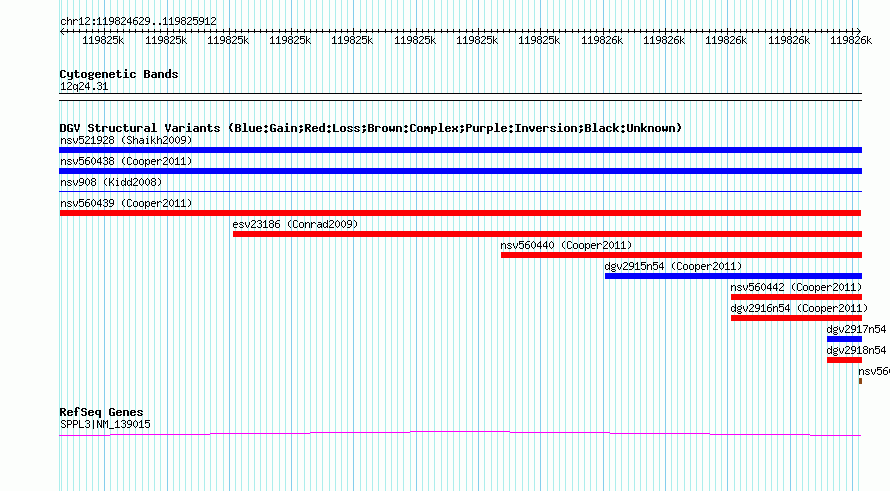Screen dimensions: 890x491
Task: Click the nsv521928 (Shaikh2009) variant label
Action: click(126, 140)
